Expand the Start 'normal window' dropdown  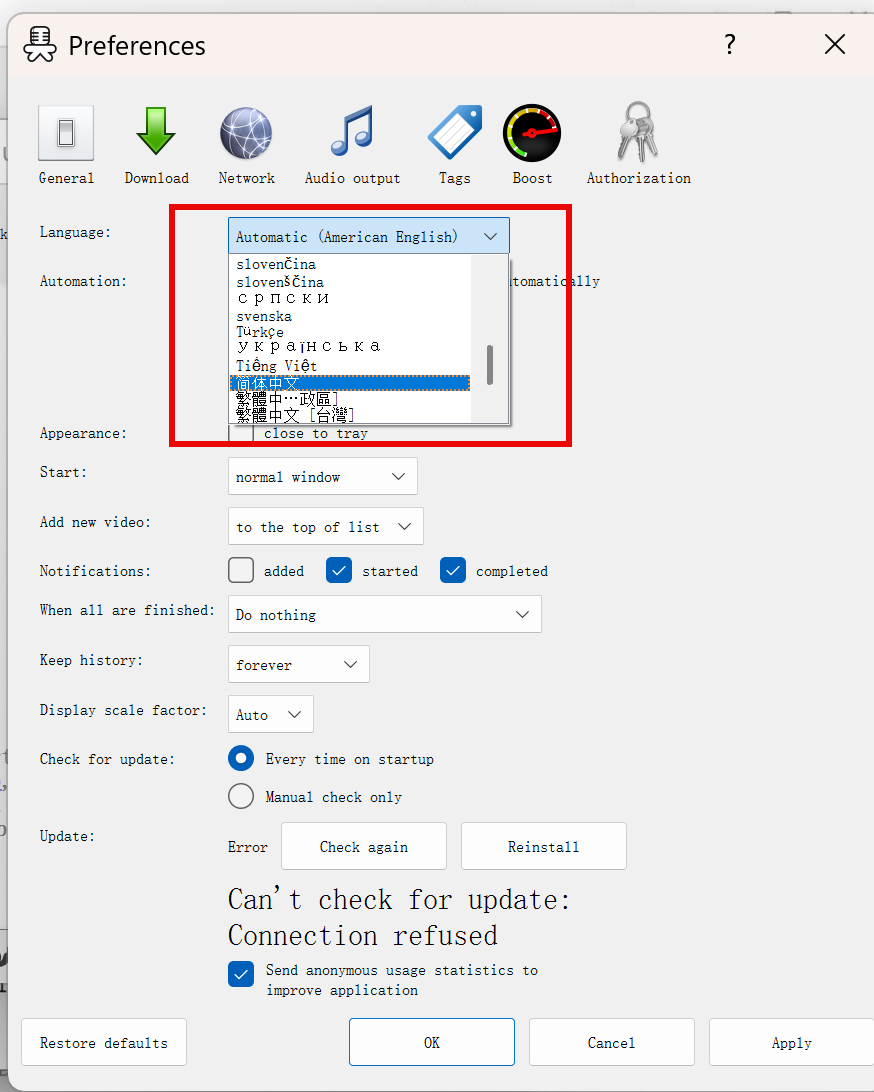point(322,476)
